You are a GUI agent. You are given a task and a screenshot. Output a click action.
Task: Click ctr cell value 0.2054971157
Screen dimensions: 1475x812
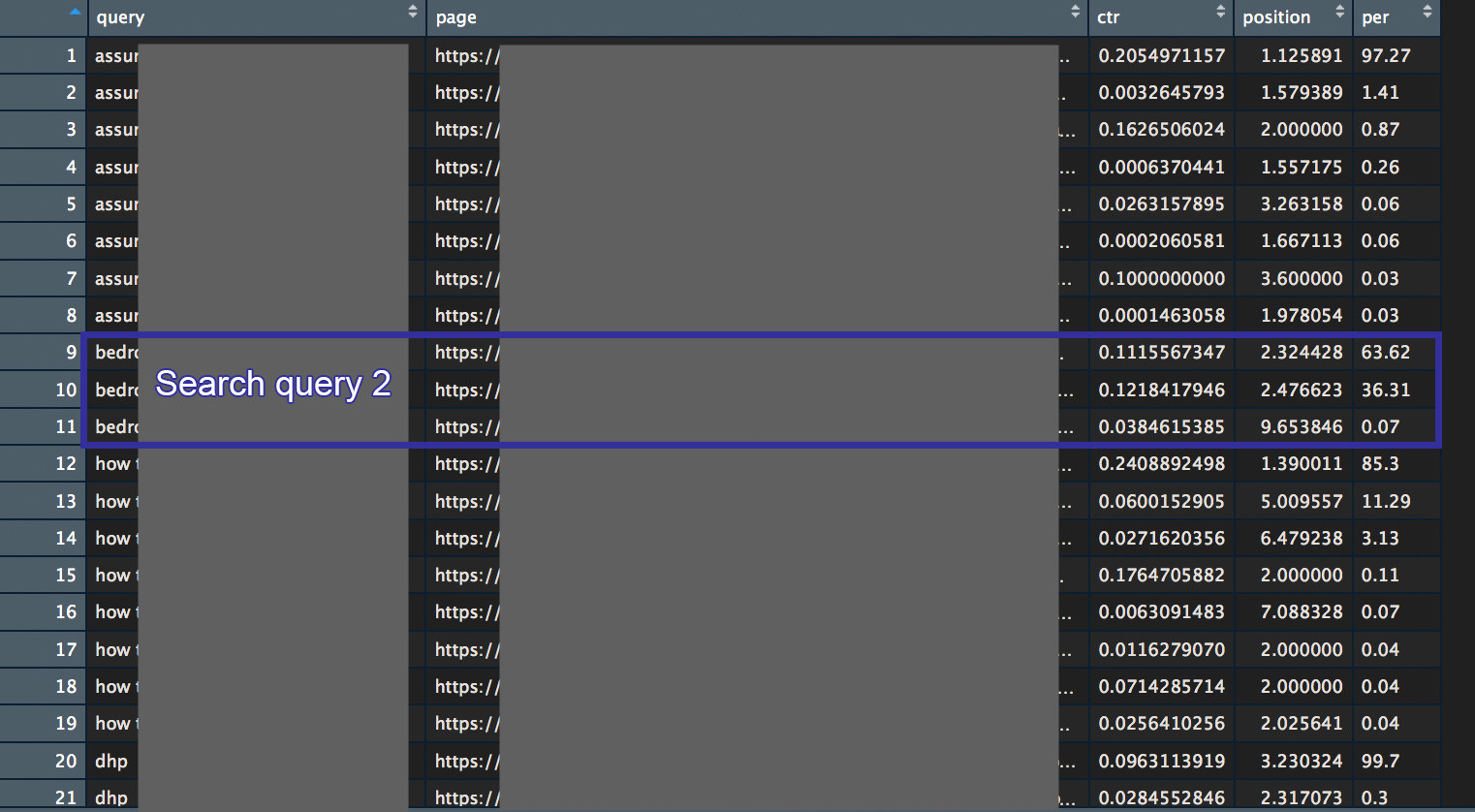coord(1161,56)
